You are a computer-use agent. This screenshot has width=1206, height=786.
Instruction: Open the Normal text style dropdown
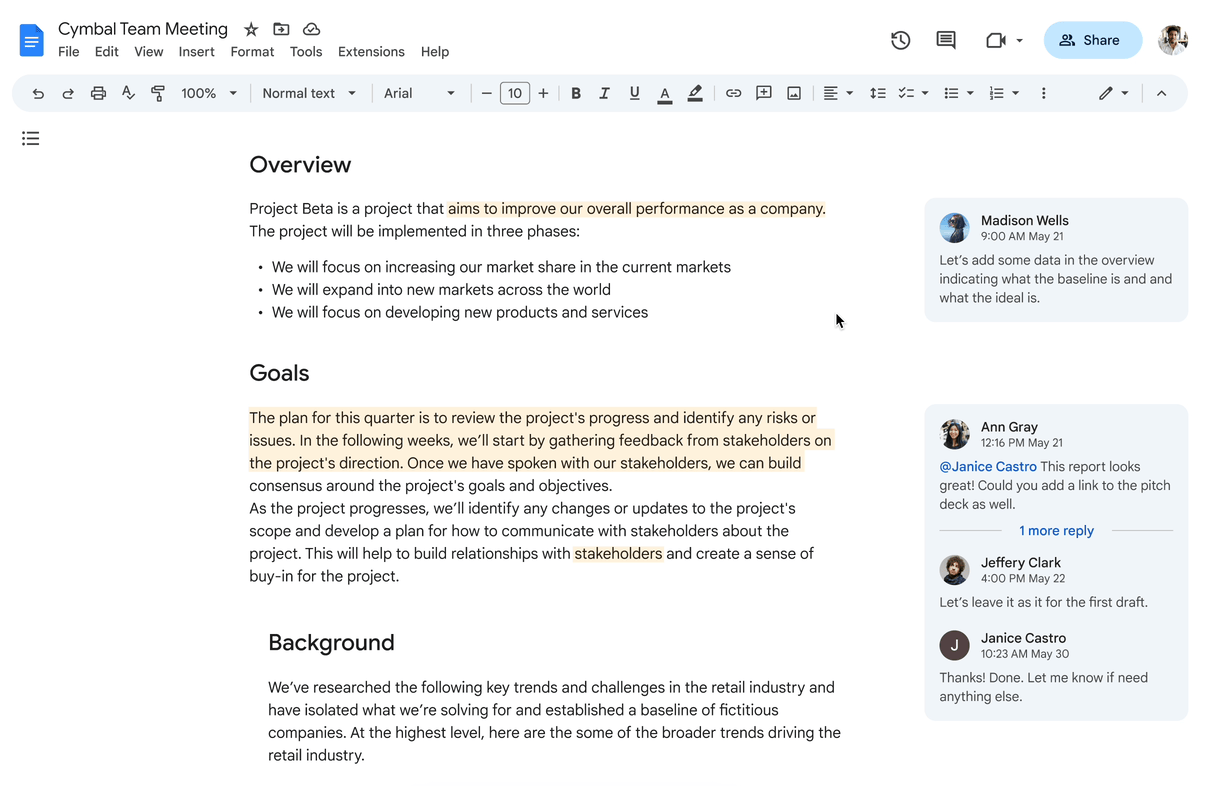coord(308,93)
